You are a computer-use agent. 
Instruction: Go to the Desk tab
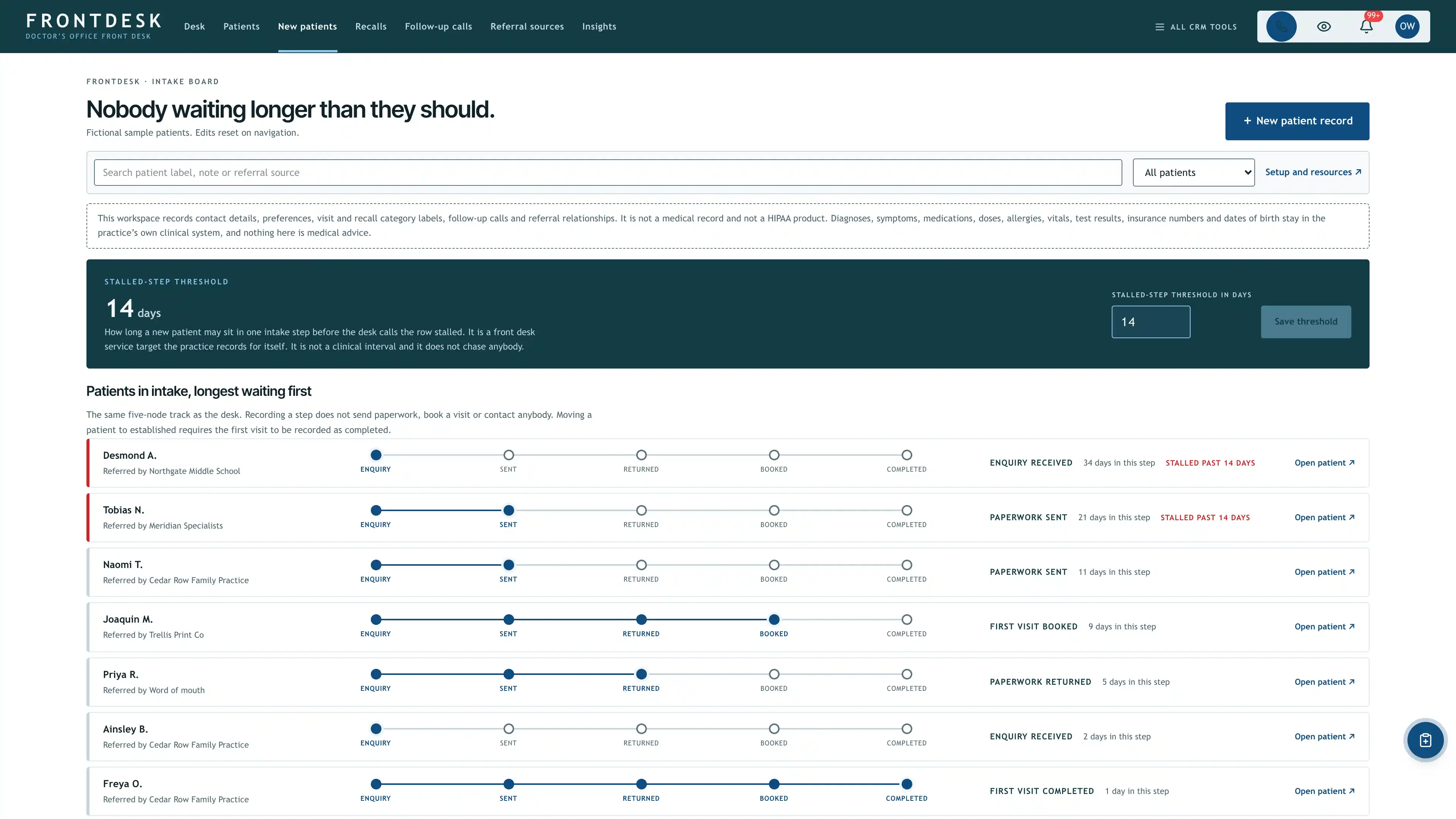click(195, 27)
